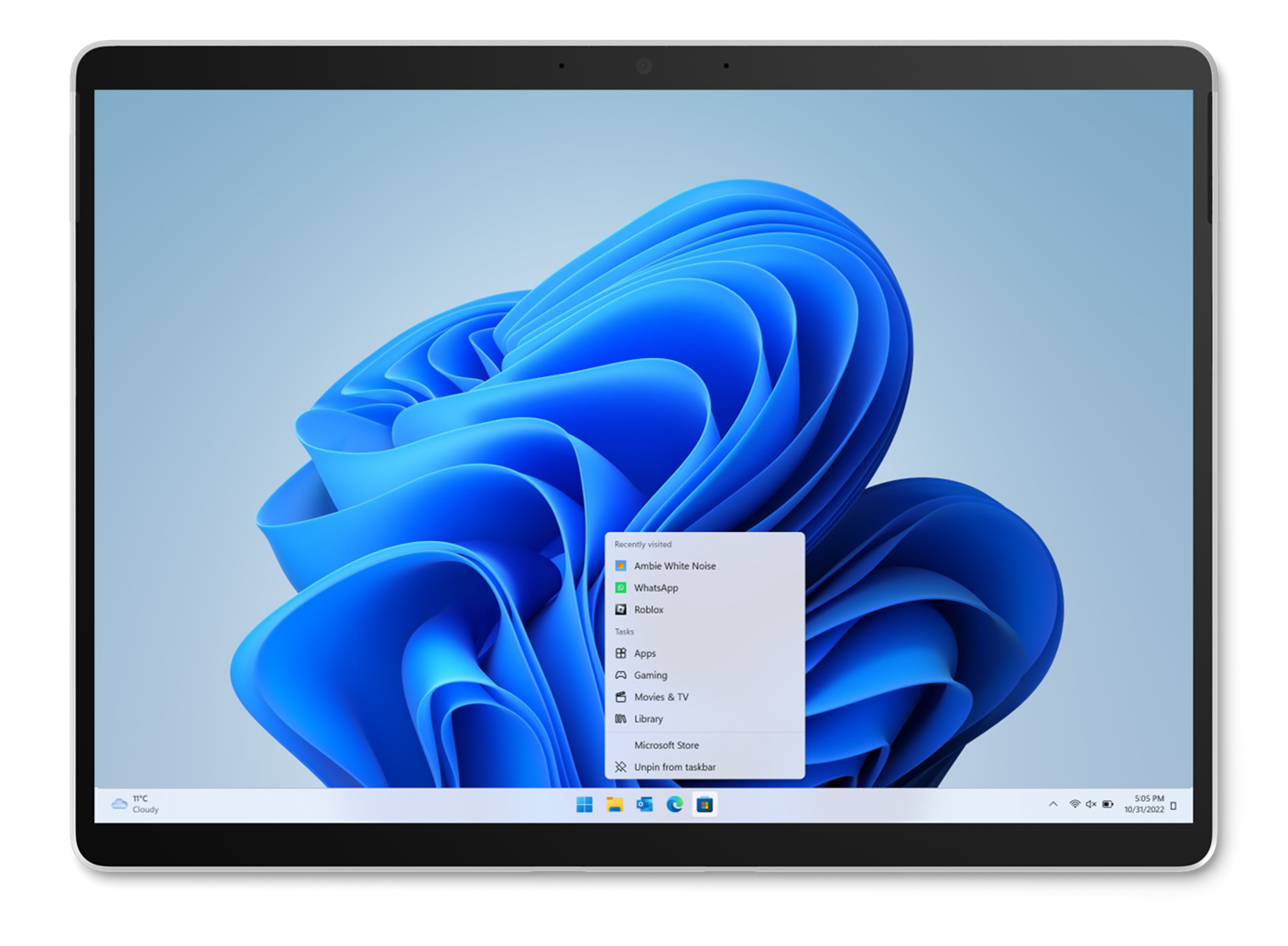Open the Gaming task entry
1288x946 pixels.
(650, 676)
